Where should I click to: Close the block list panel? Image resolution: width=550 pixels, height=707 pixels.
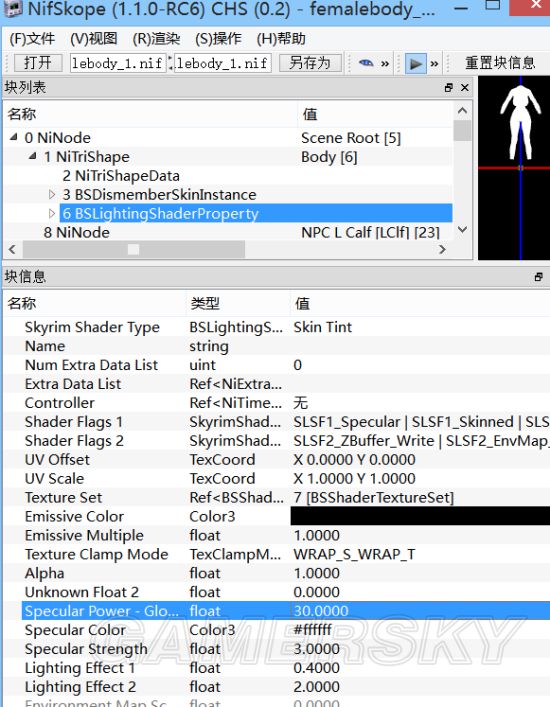(465, 88)
